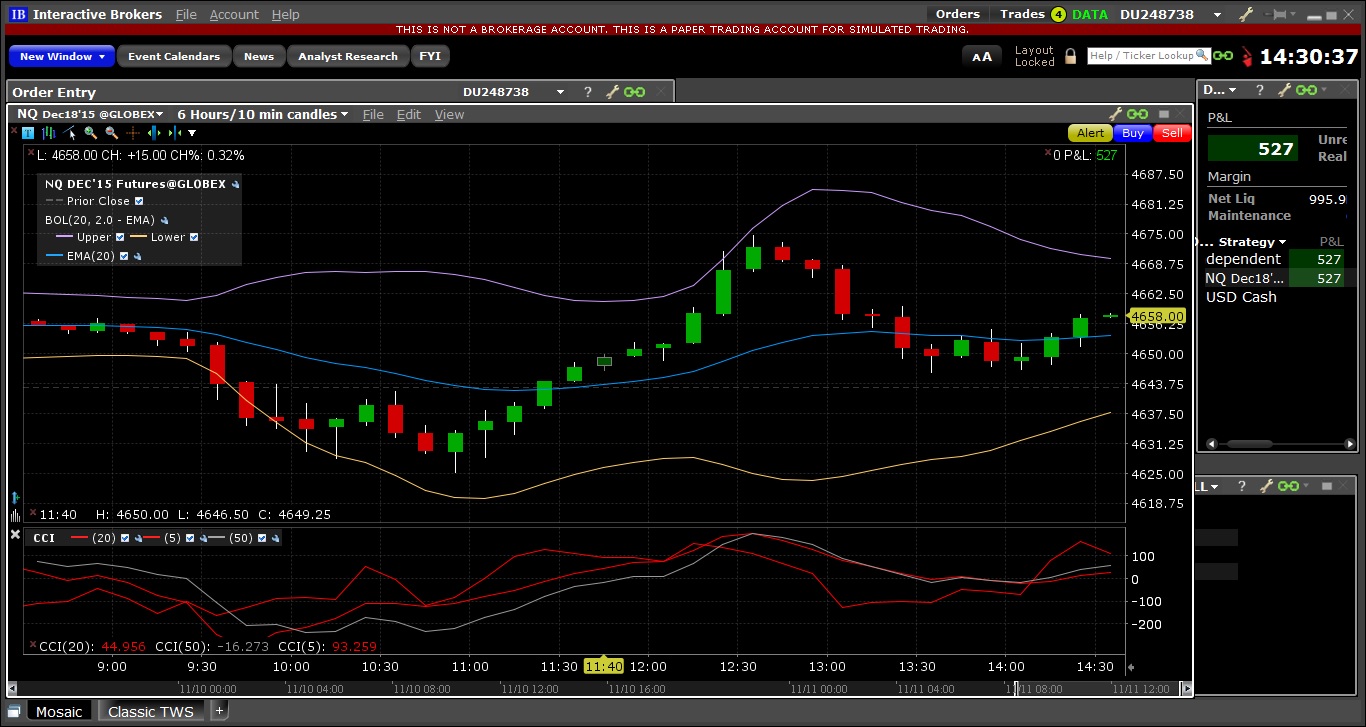Toggle the Prior Close line checkbox
1366x727 pixels.
click(x=139, y=201)
